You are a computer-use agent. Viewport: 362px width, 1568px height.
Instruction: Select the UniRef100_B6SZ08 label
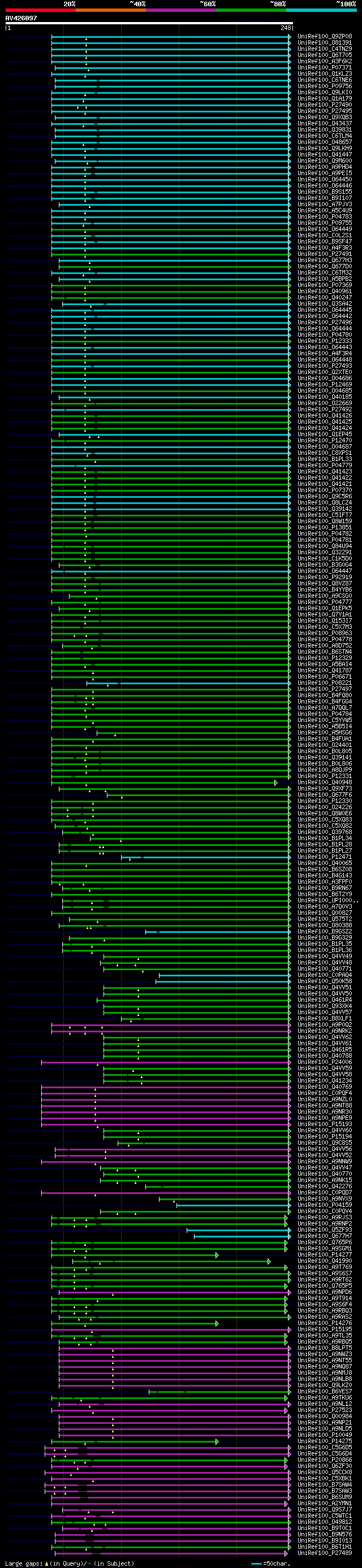click(x=324, y=869)
